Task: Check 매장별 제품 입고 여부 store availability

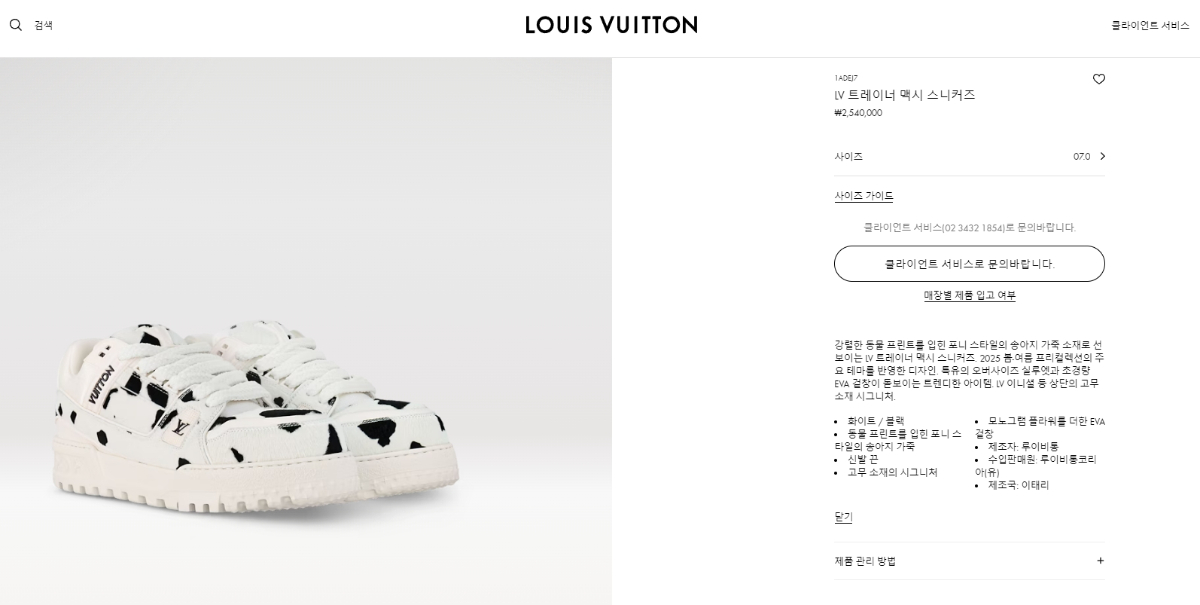Action: (x=969, y=295)
